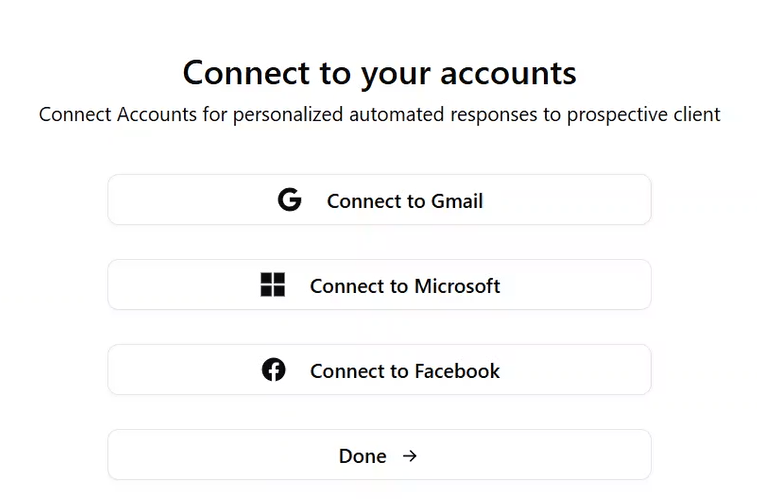
Task: Click the word "Gmail" in the first button
Action: tap(457, 201)
